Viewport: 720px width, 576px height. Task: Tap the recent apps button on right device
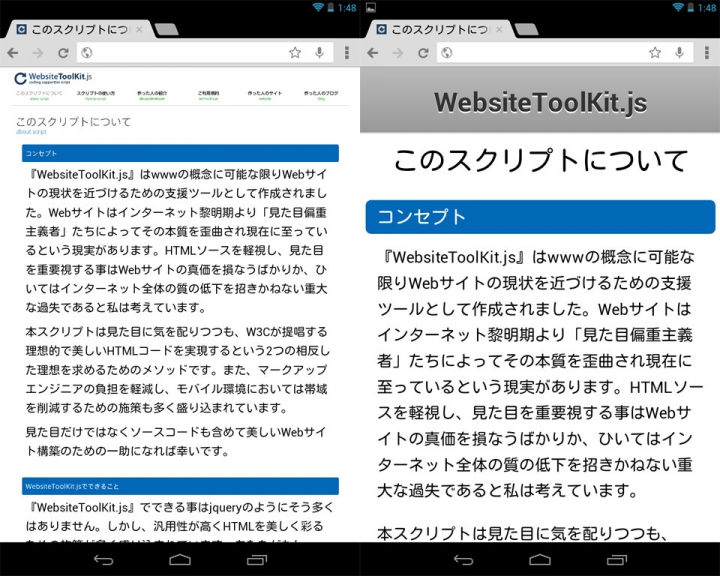coord(616,559)
